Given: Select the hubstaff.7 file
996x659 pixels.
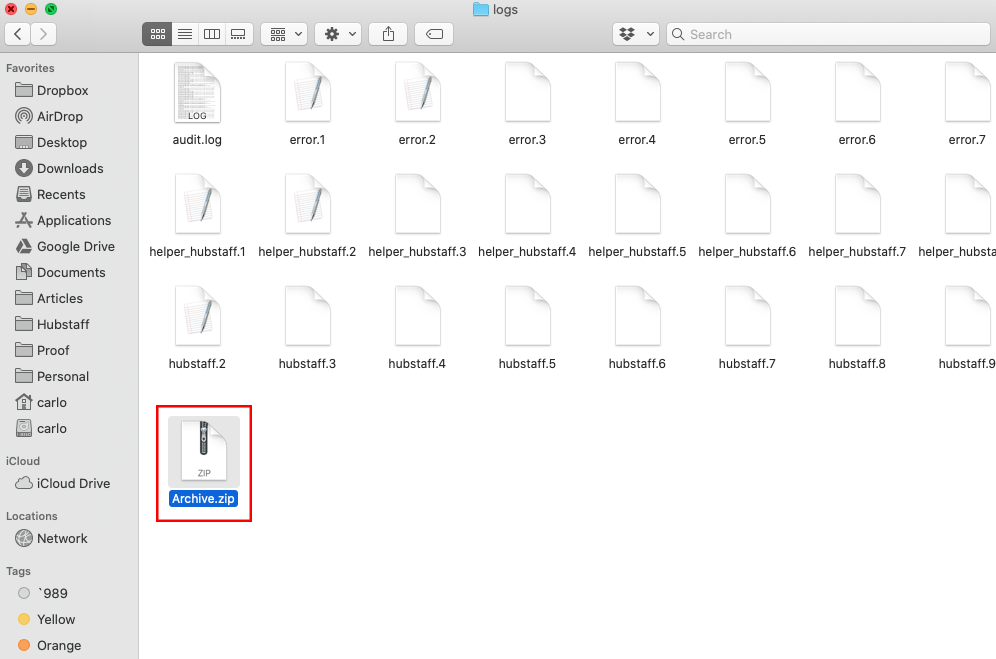Looking at the screenshot, I should pyautogui.click(x=747, y=329).
